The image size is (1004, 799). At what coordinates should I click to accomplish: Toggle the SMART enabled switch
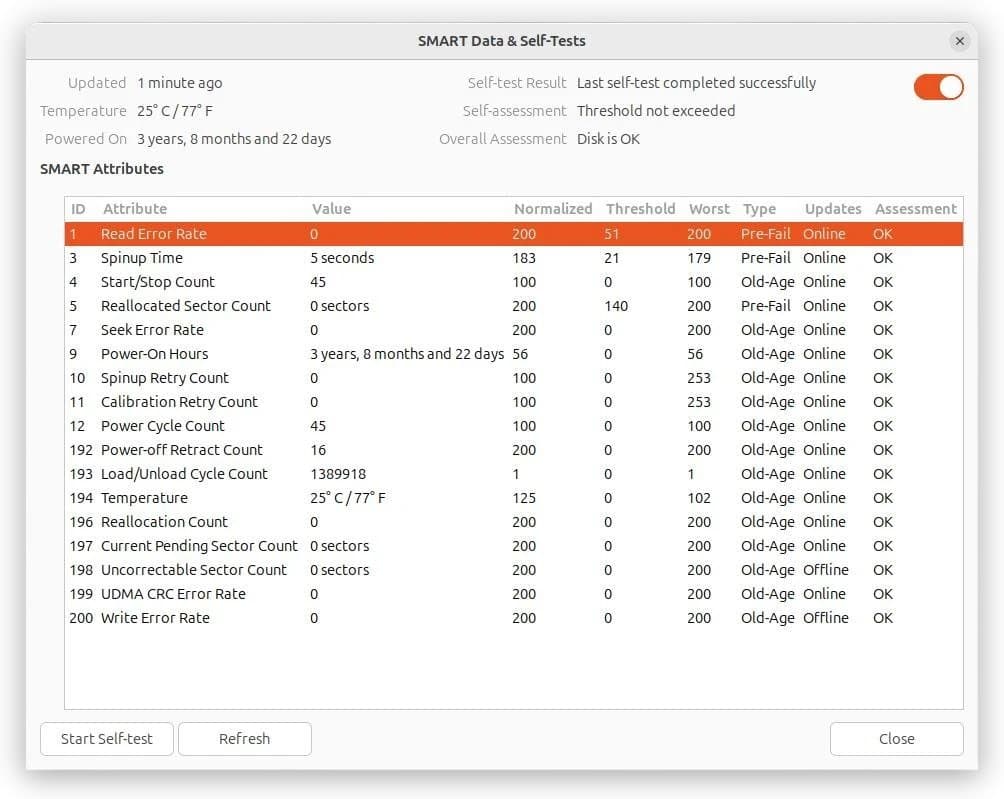(x=938, y=87)
